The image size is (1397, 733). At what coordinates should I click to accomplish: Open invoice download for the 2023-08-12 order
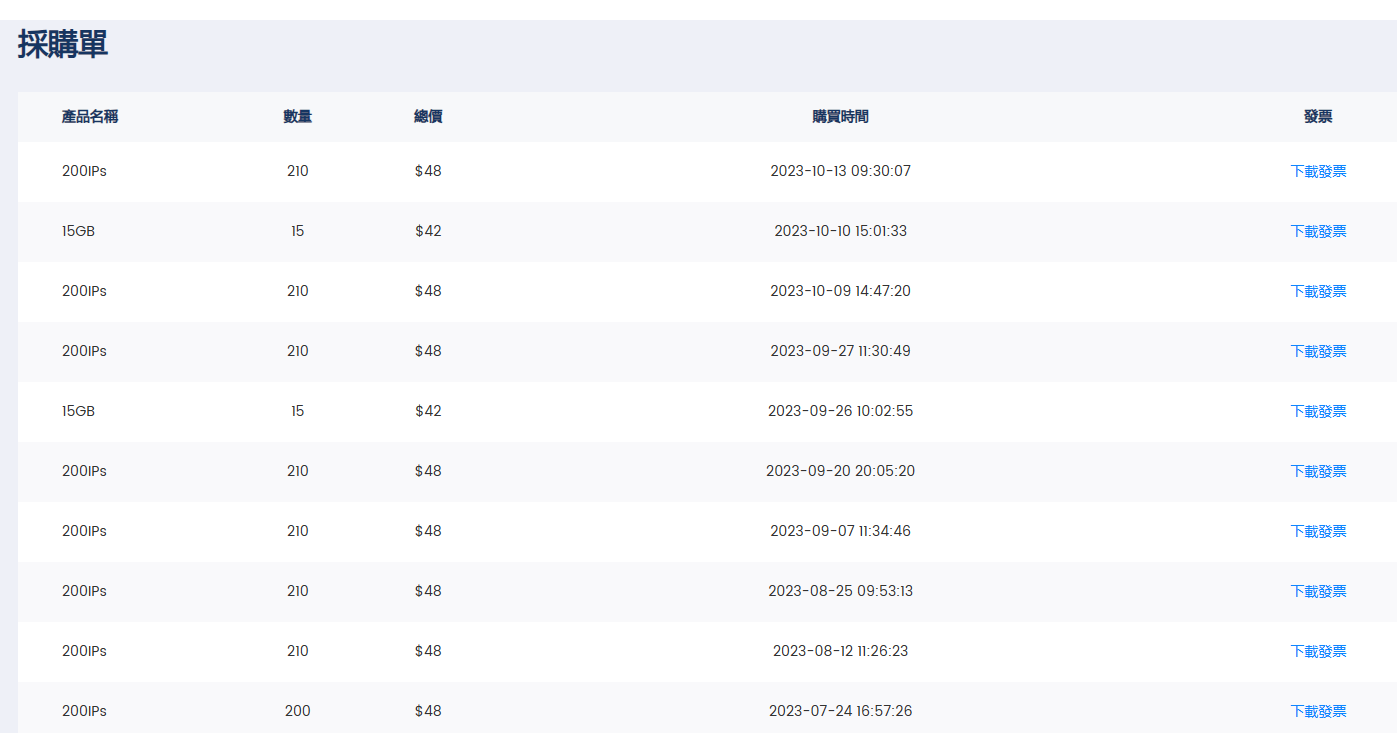1317,651
